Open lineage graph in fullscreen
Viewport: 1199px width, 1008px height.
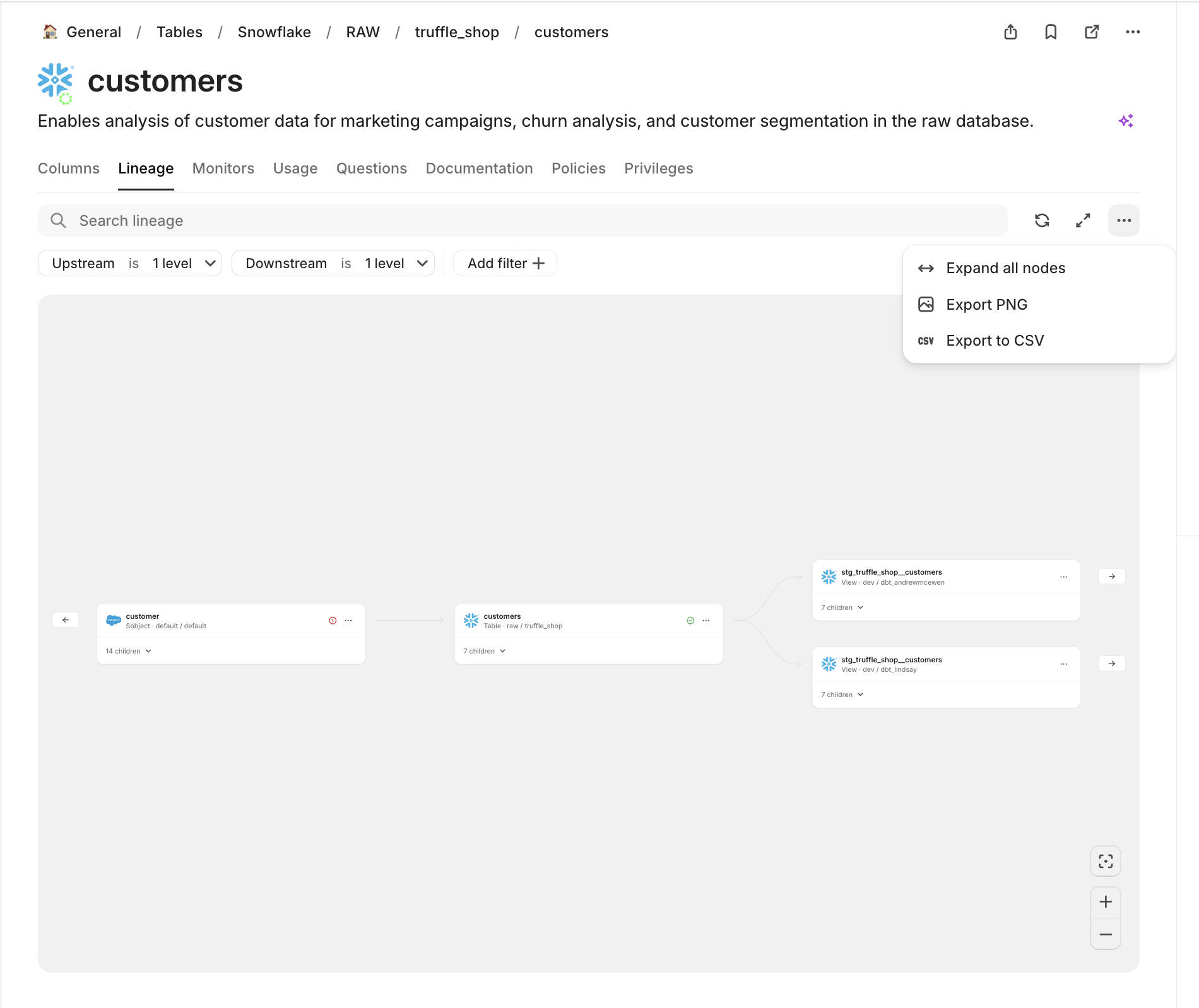[1083, 220]
